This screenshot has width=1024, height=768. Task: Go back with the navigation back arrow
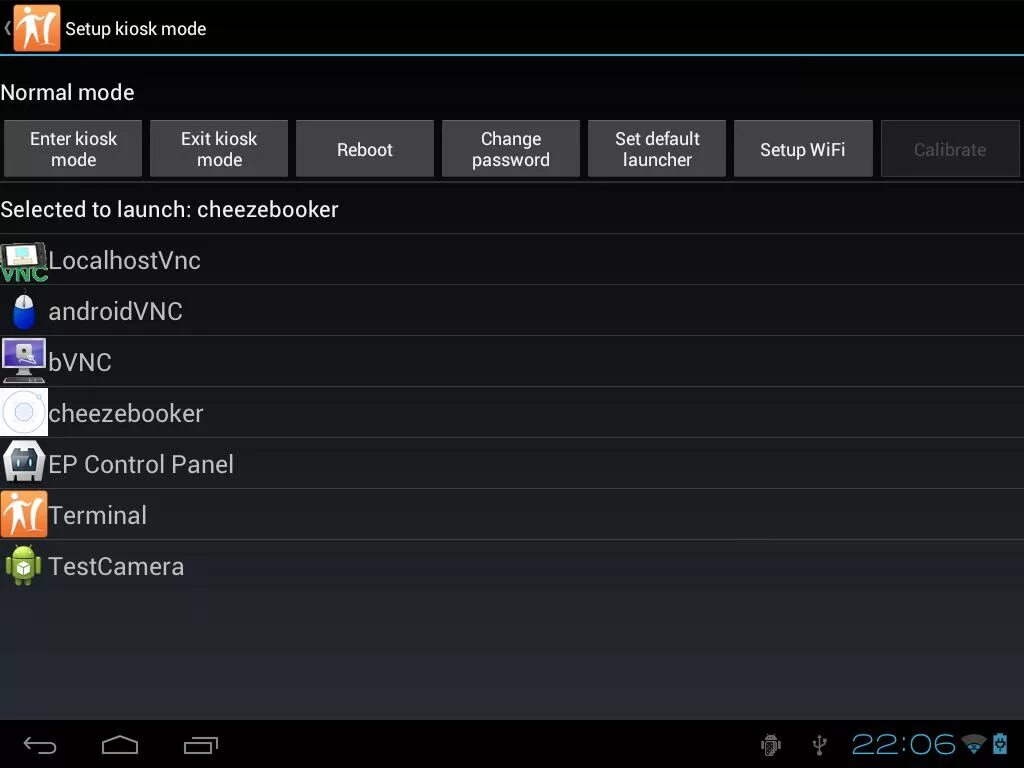(x=40, y=745)
